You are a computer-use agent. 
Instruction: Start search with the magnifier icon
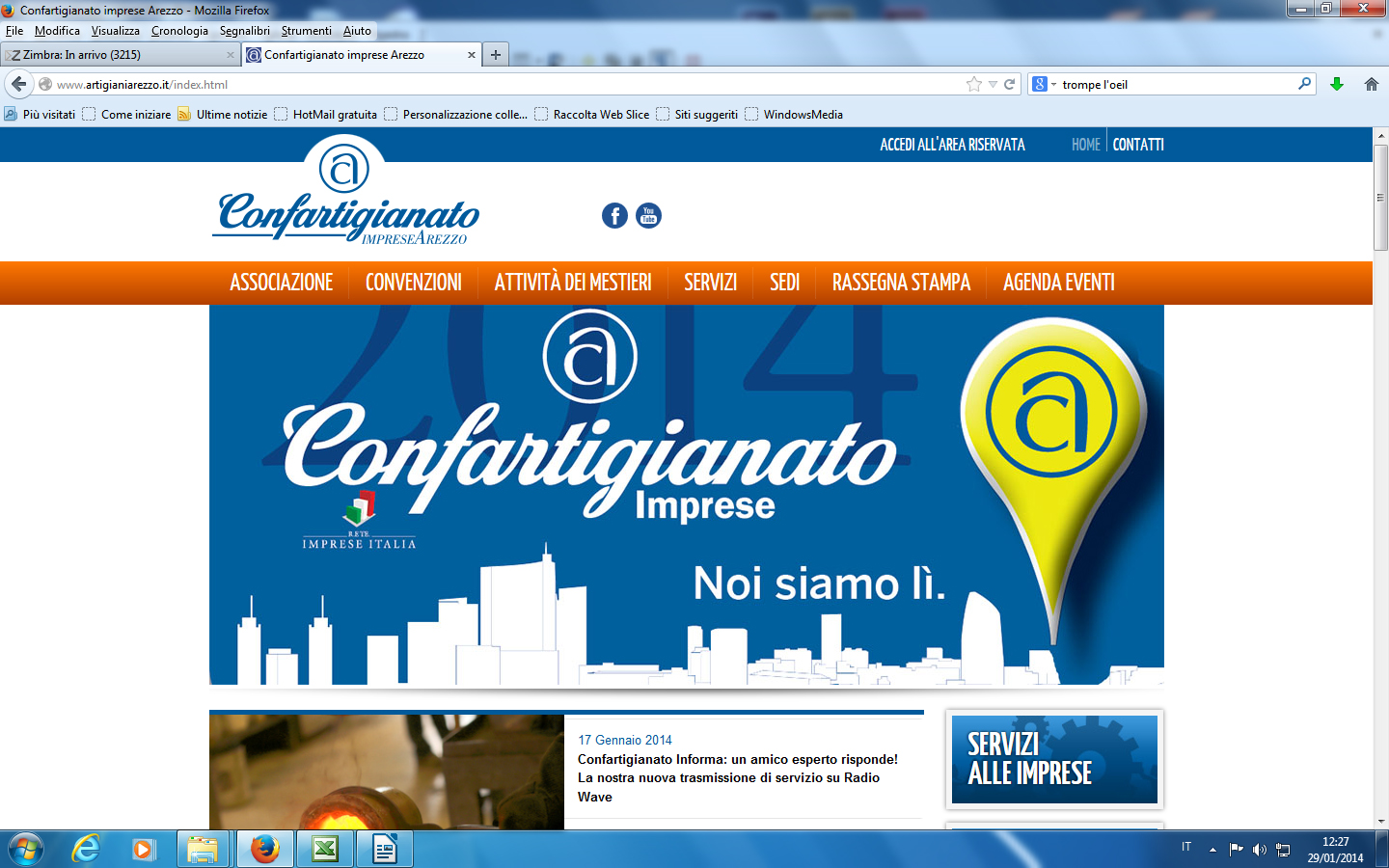click(1304, 84)
